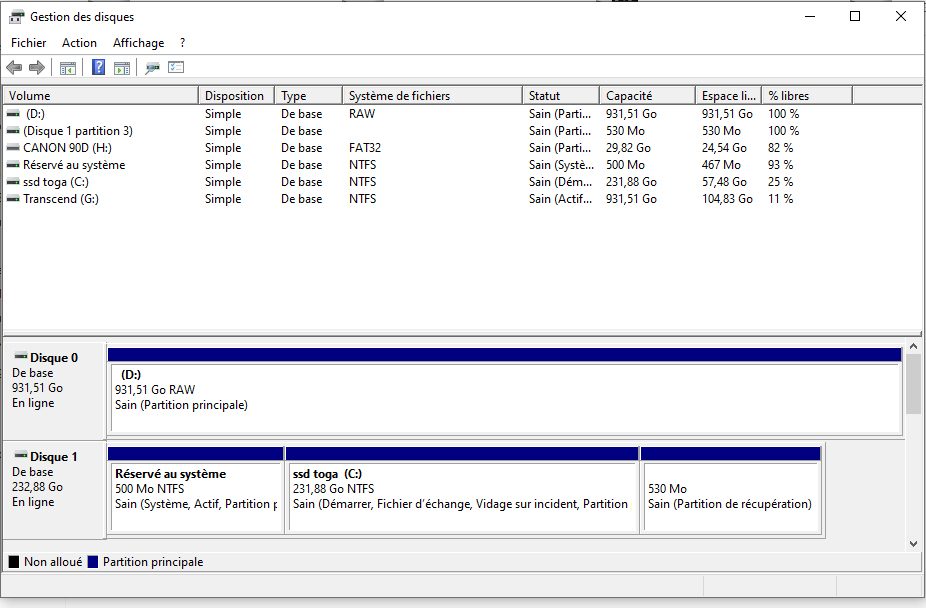Click the drive icon of the (D:) volume row
The image size is (926, 608).
13,114
